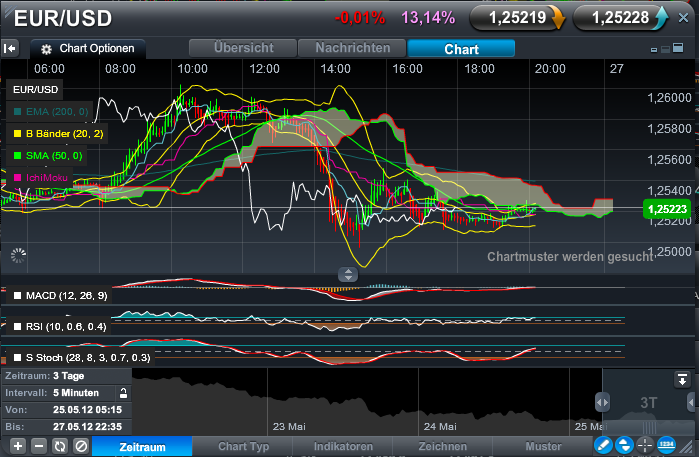
Task: Edit the Bis date 27.05.12 22:35
Action: click(x=87, y=427)
